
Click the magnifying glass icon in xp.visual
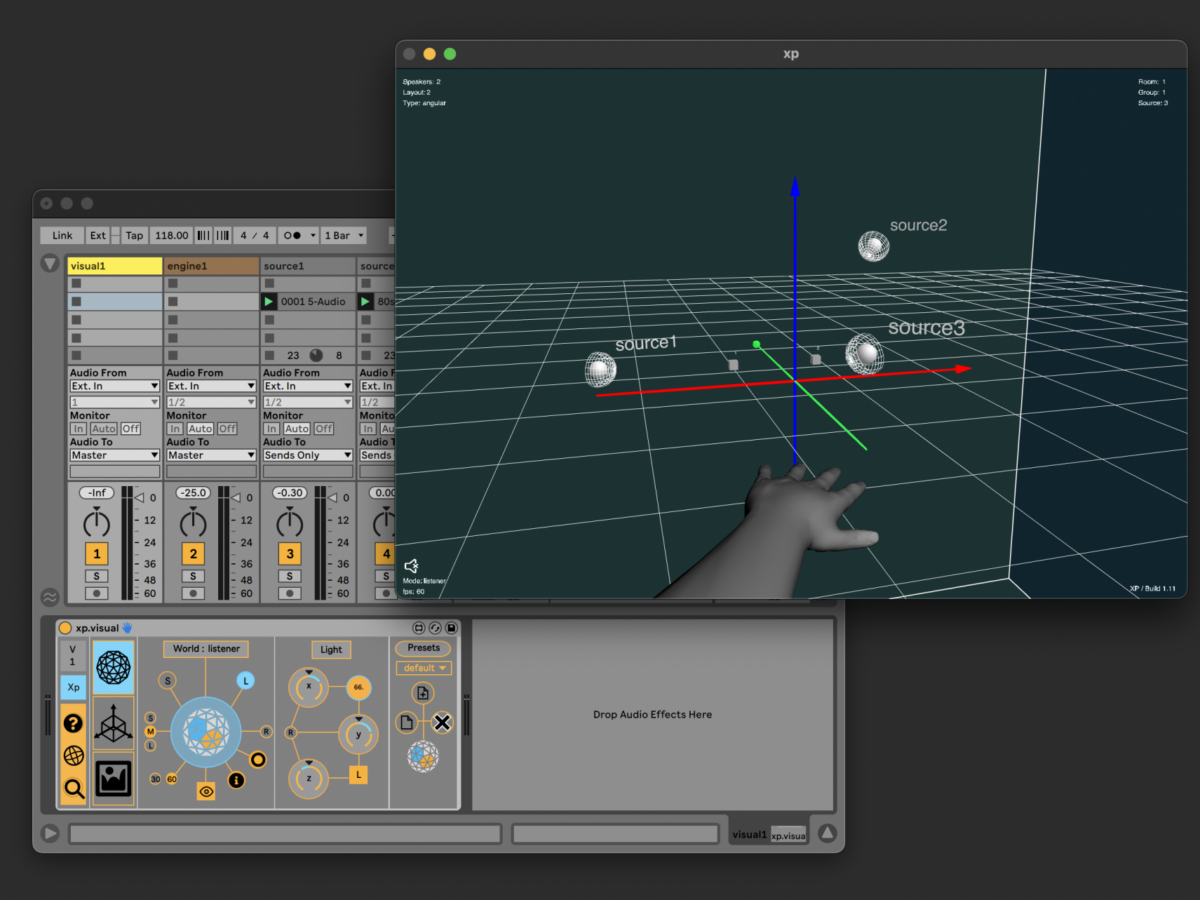tap(73, 789)
